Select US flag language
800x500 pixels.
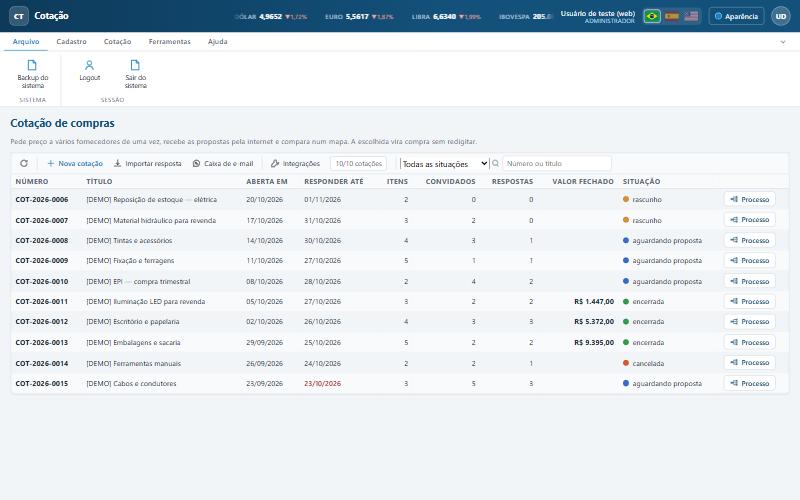coord(691,16)
